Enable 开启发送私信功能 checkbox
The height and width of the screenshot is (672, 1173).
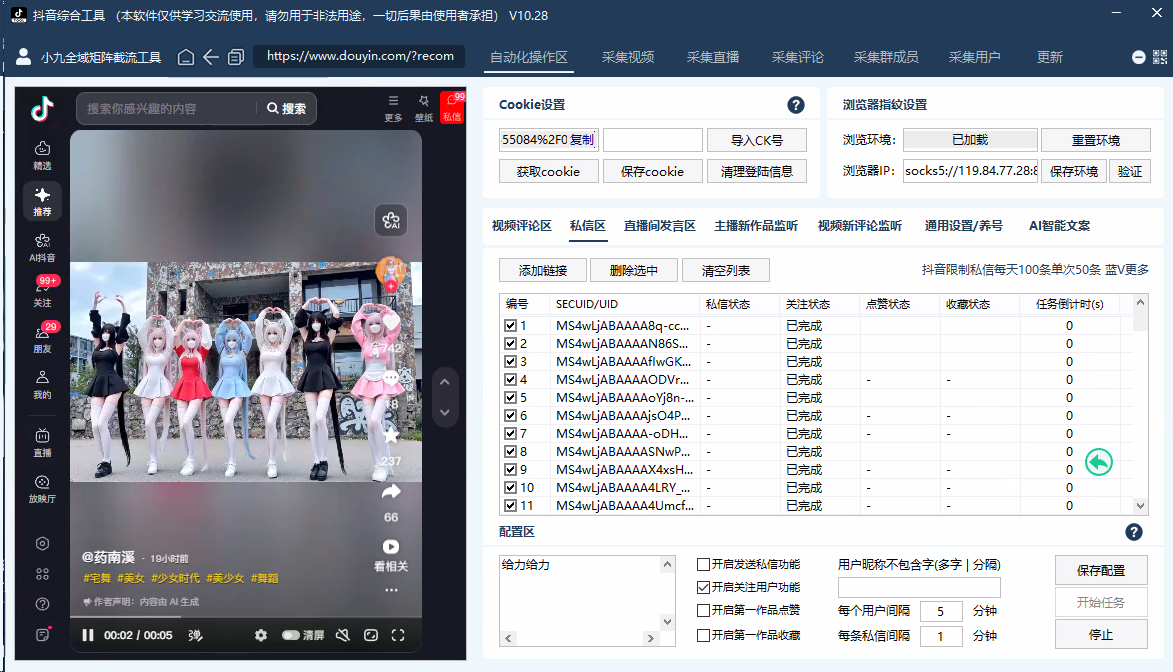(704, 565)
